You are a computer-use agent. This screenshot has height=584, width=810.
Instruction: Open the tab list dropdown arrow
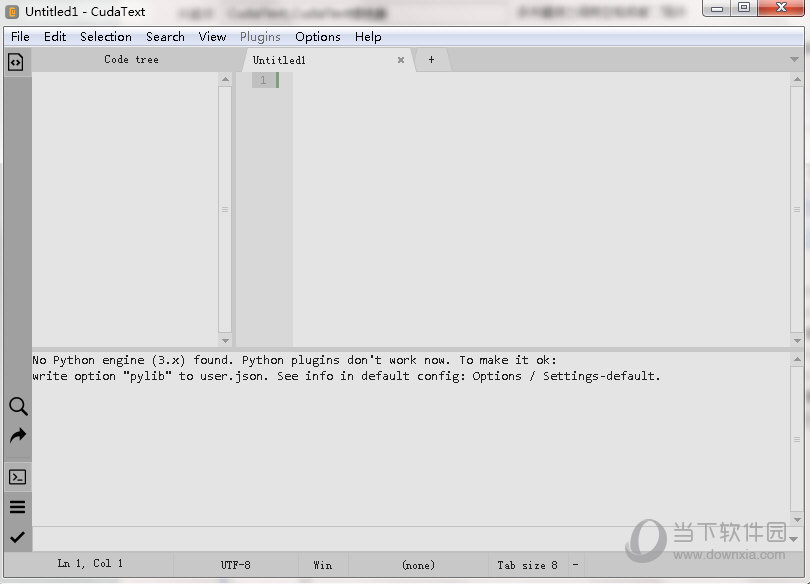click(795, 59)
